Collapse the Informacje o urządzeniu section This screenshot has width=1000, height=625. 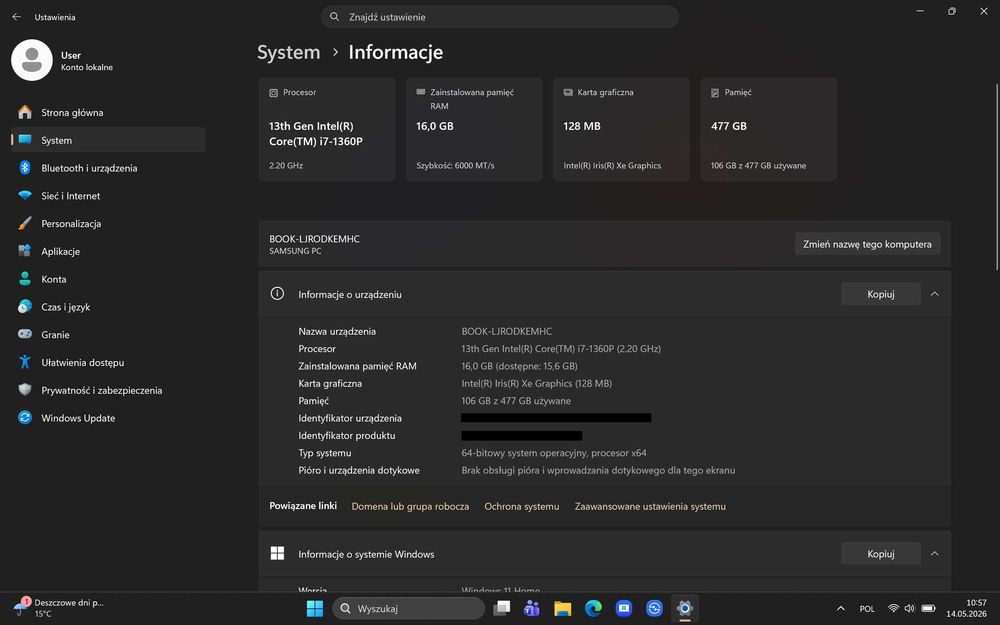935,294
